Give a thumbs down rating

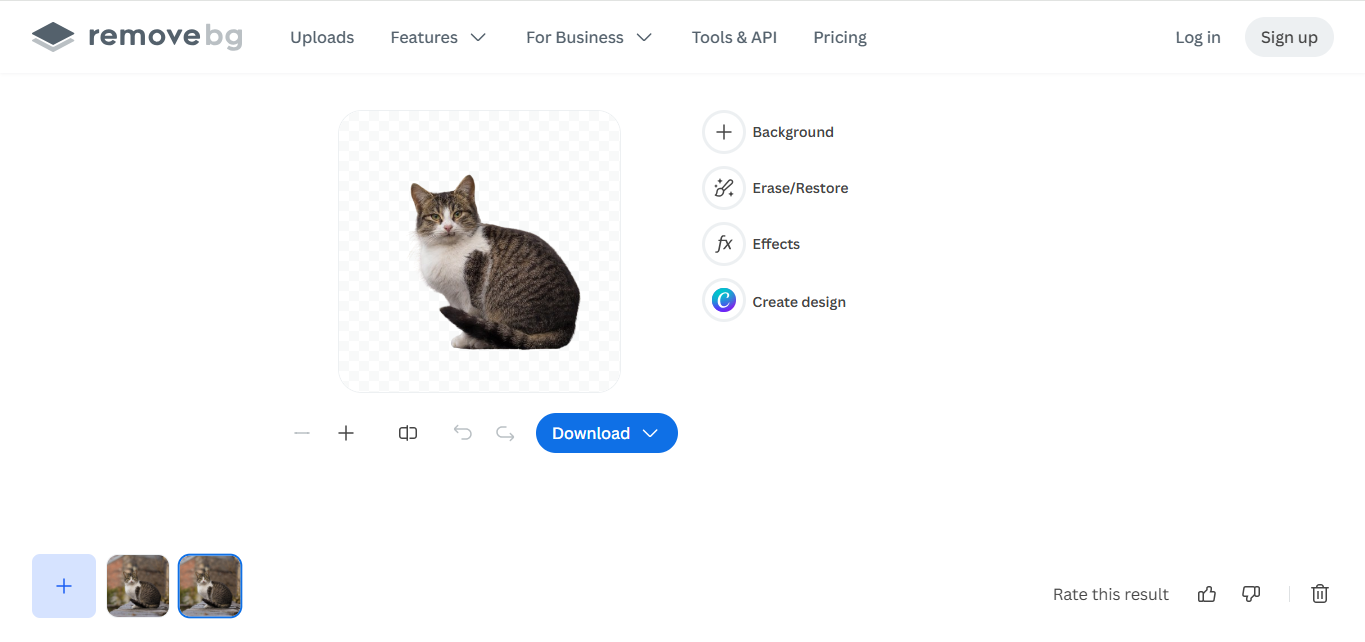coord(1251,593)
